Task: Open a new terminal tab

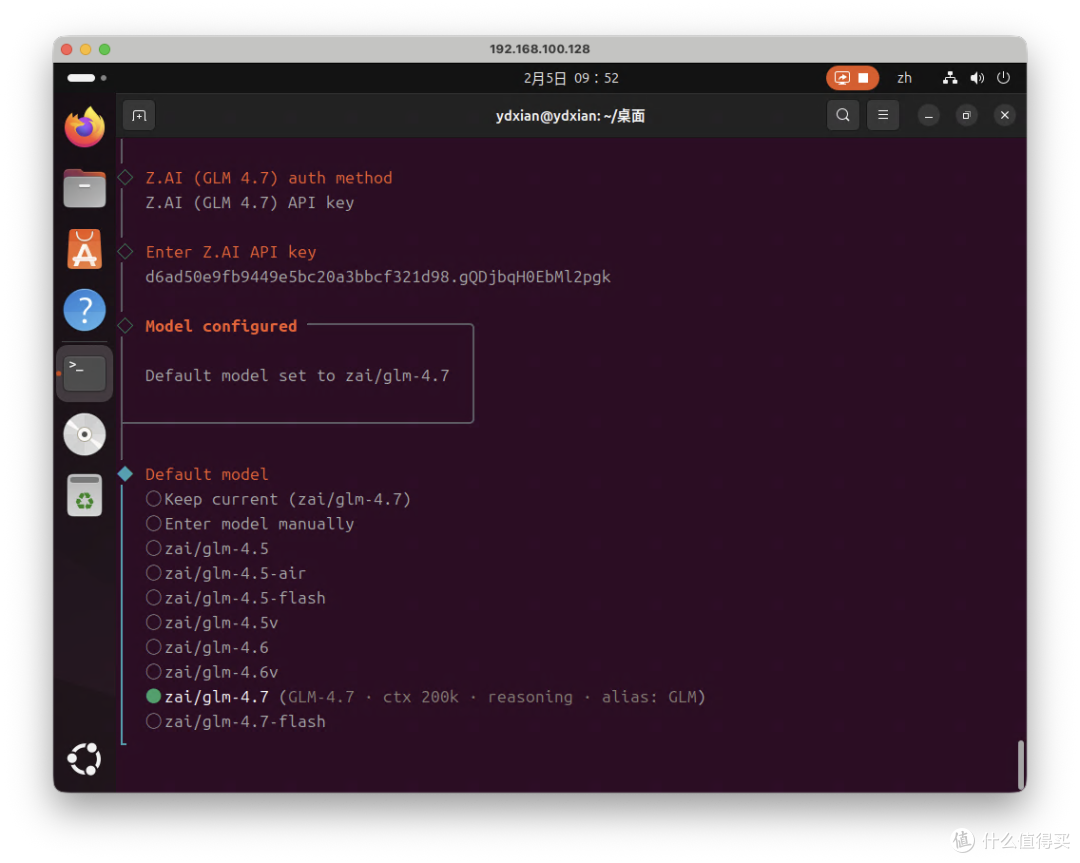Action: [139, 116]
